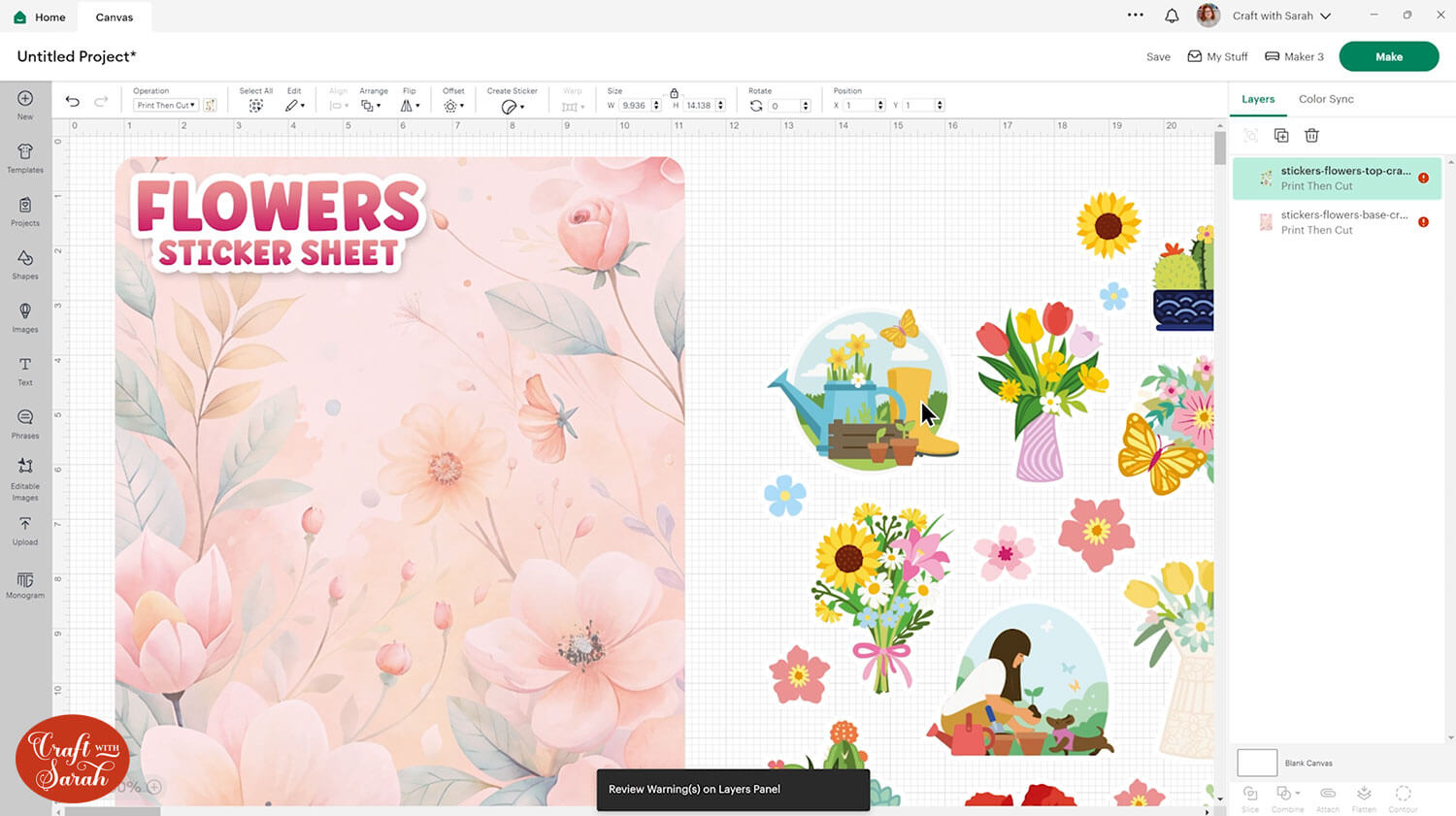
Task: Open the Operation dropdown showing Print Then Cut
Action: (x=166, y=106)
